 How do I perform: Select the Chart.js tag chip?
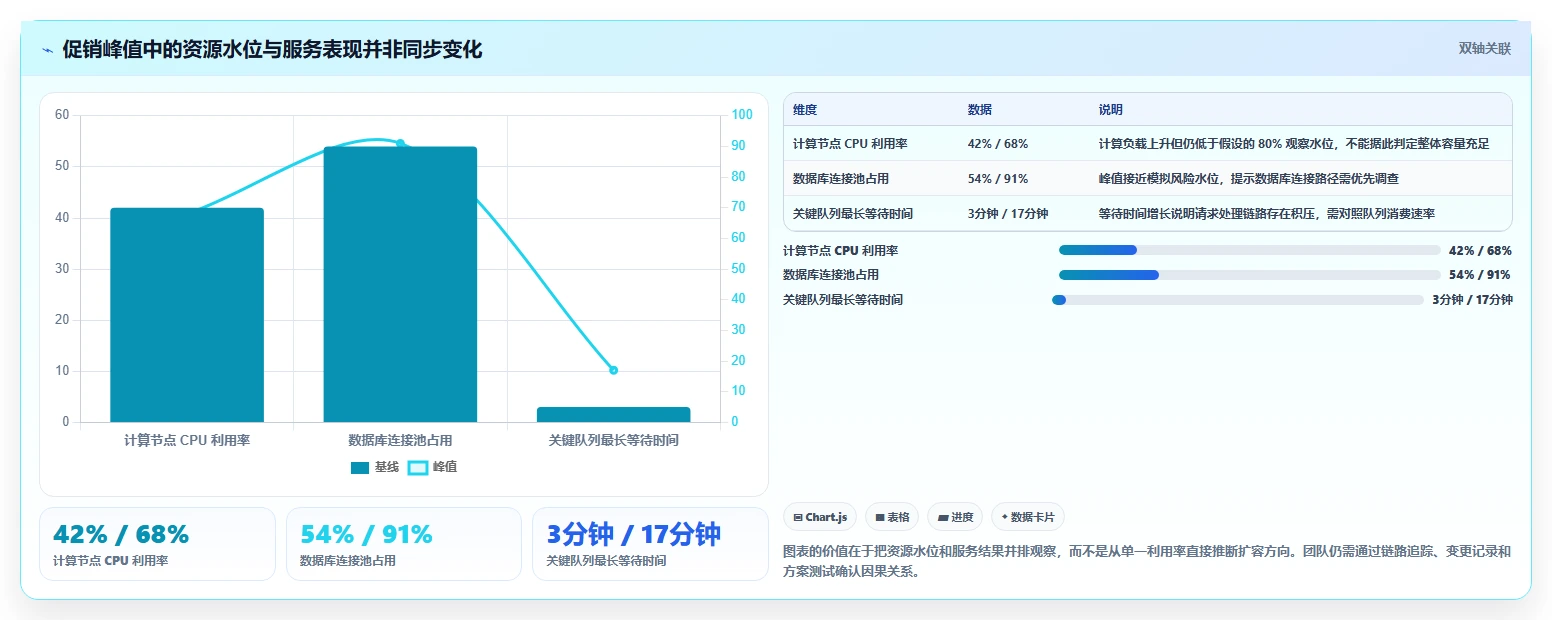point(820,517)
